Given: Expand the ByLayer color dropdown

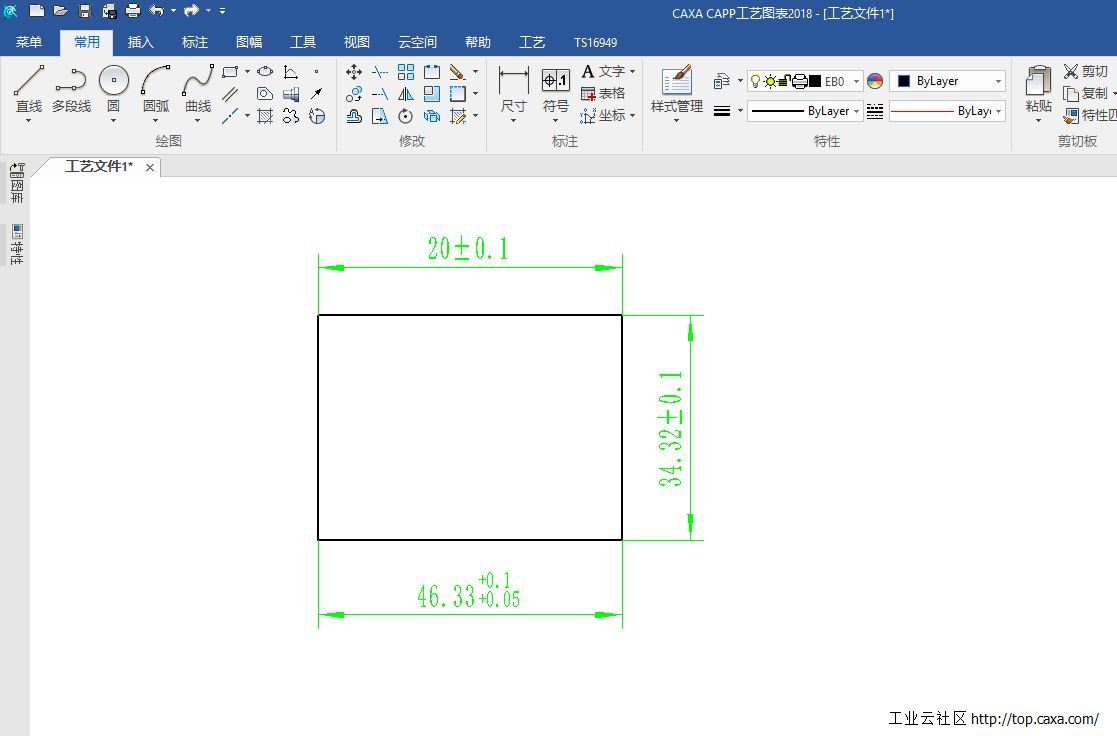Looking at the screenshot, I should [x=997, y=82].
